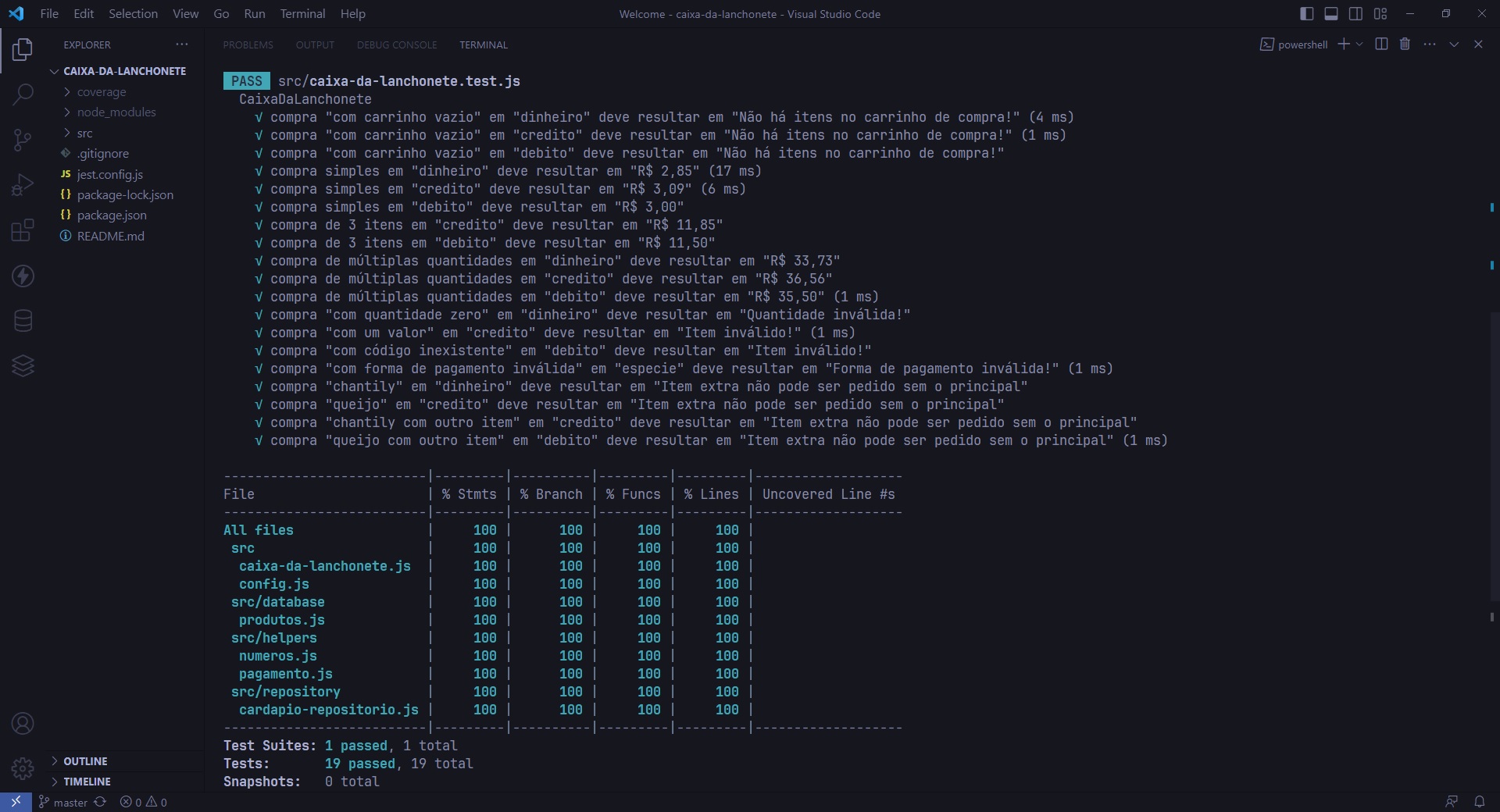
Task: Collapse panel size with chevron down icon
Action: [x=1454, y=45]
